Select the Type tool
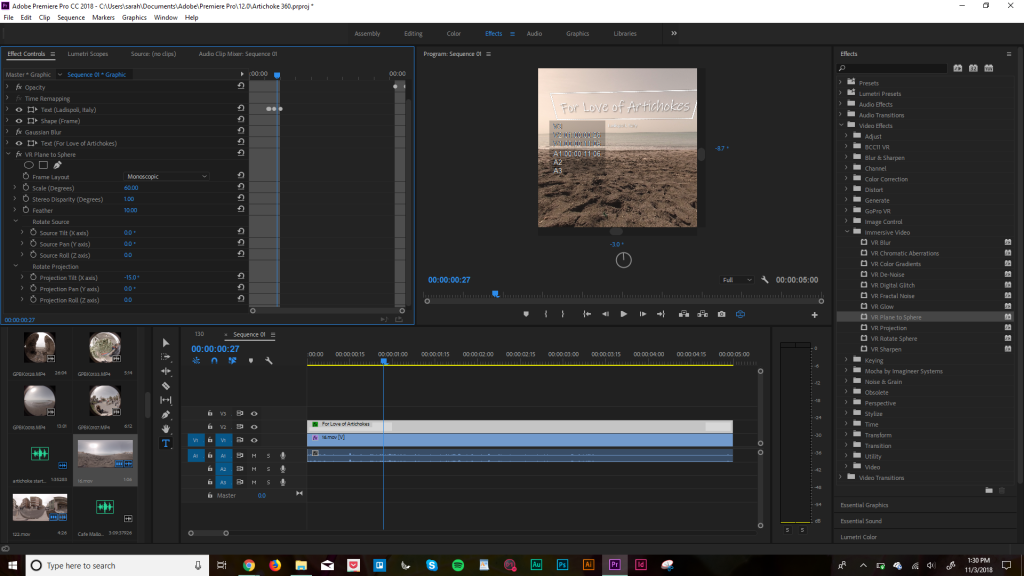 166,443
